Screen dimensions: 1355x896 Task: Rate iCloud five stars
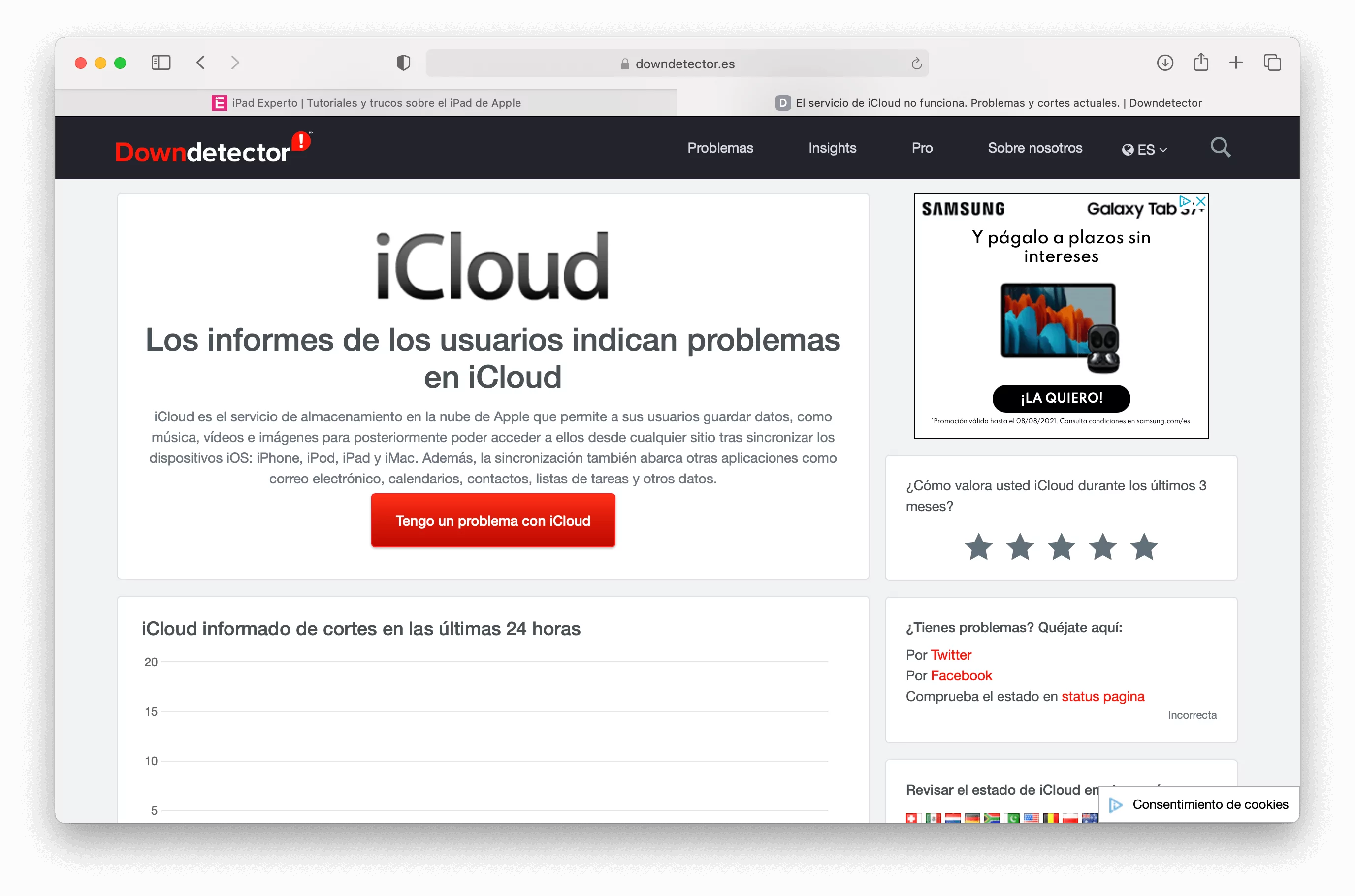tap(1144, 547)
